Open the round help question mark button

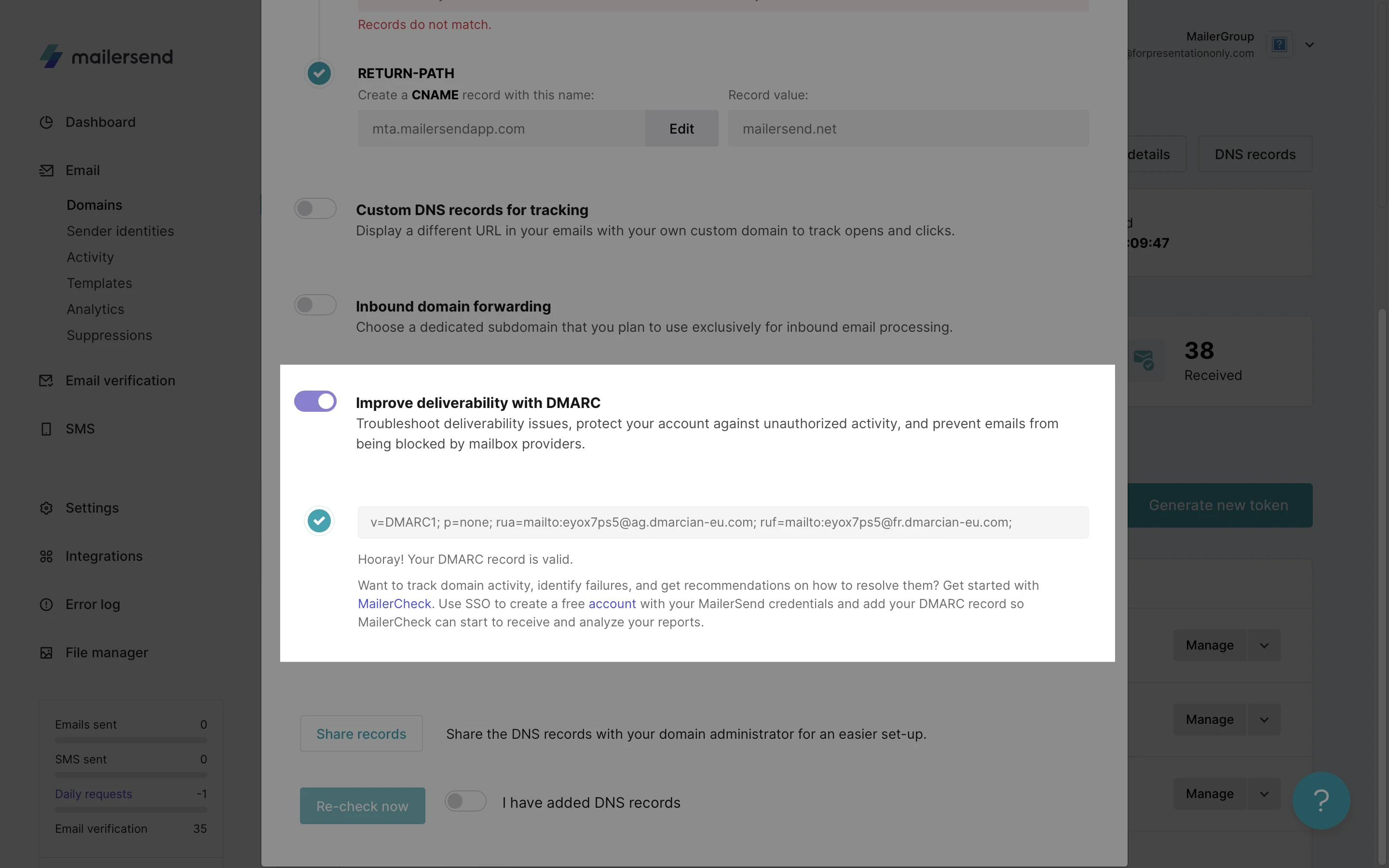[1321, 800]
